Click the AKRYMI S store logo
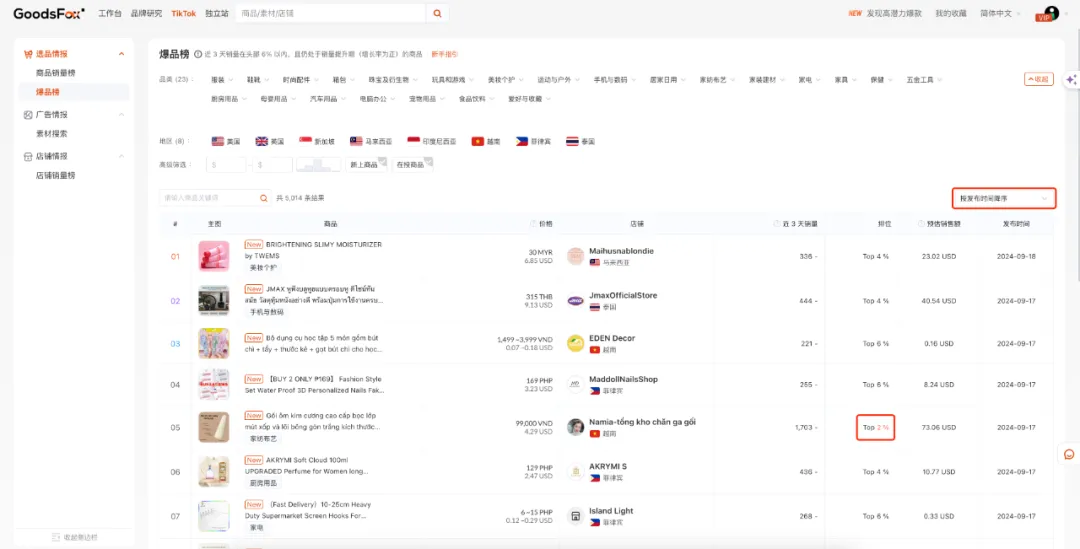Image resolution: width=1080 pixels, height=549 pixels. 575,471
